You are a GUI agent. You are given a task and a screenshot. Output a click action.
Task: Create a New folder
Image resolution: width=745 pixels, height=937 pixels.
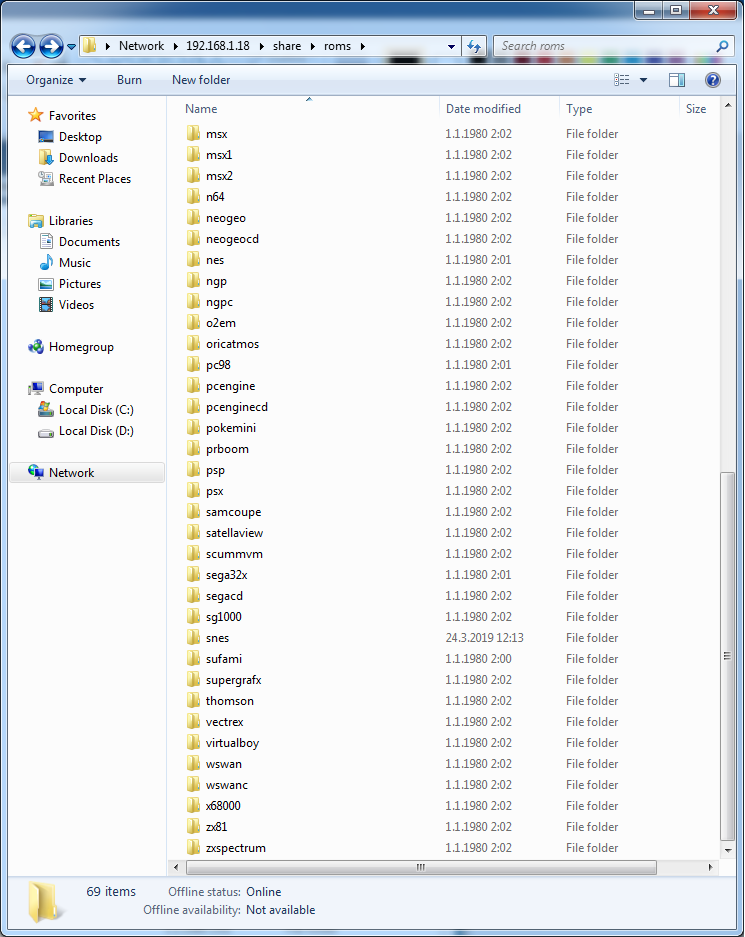click(201, 80)
